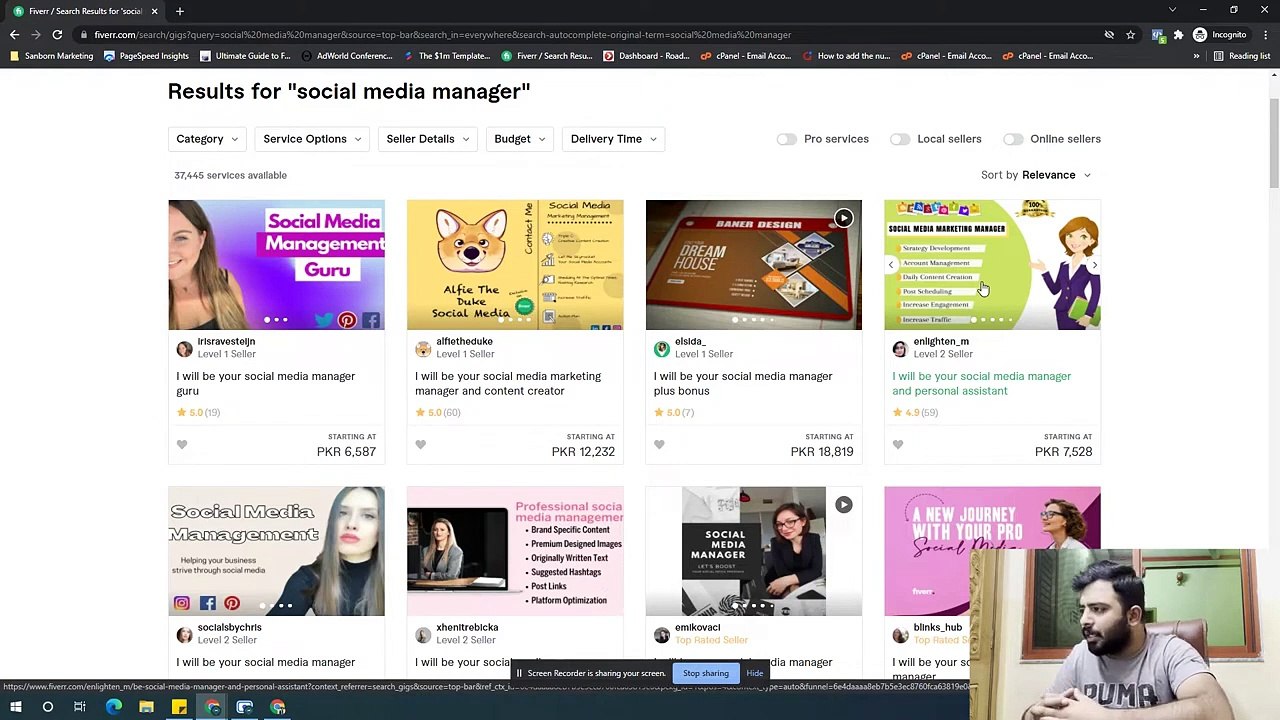Play the video on the elsida_ gig
1280x720 pixels.
844,218
